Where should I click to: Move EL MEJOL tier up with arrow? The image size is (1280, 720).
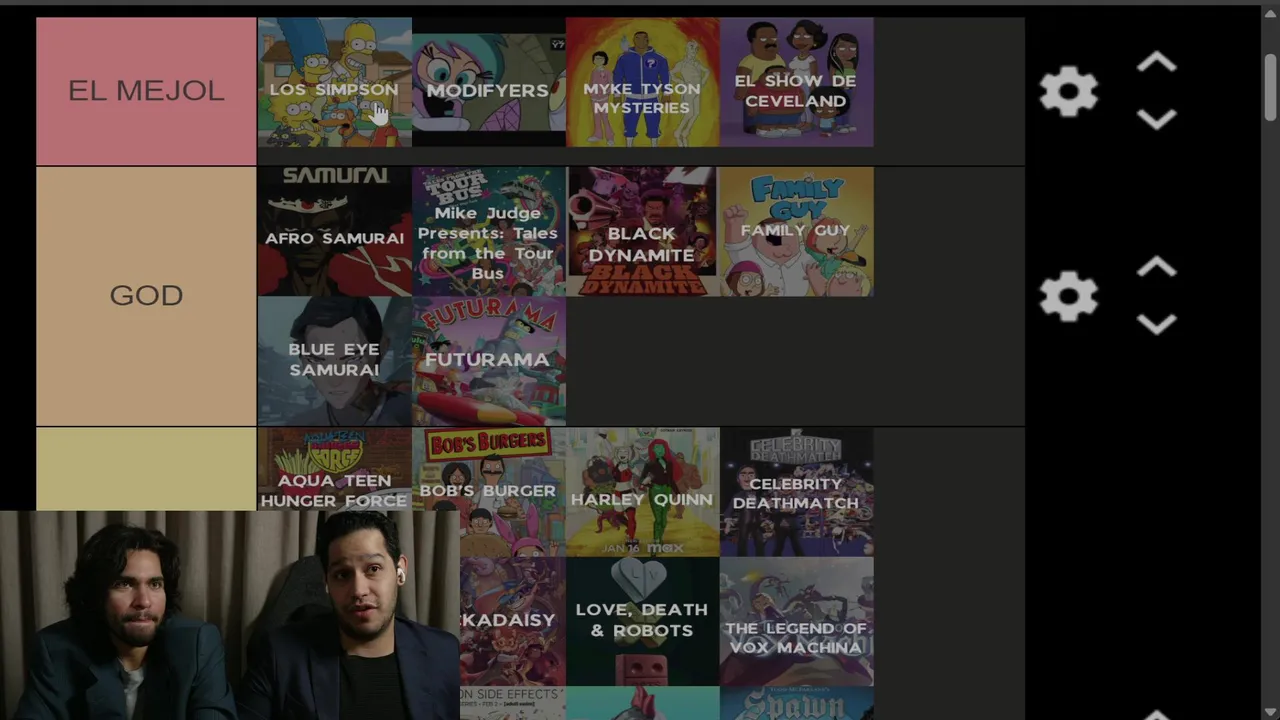1157,63
